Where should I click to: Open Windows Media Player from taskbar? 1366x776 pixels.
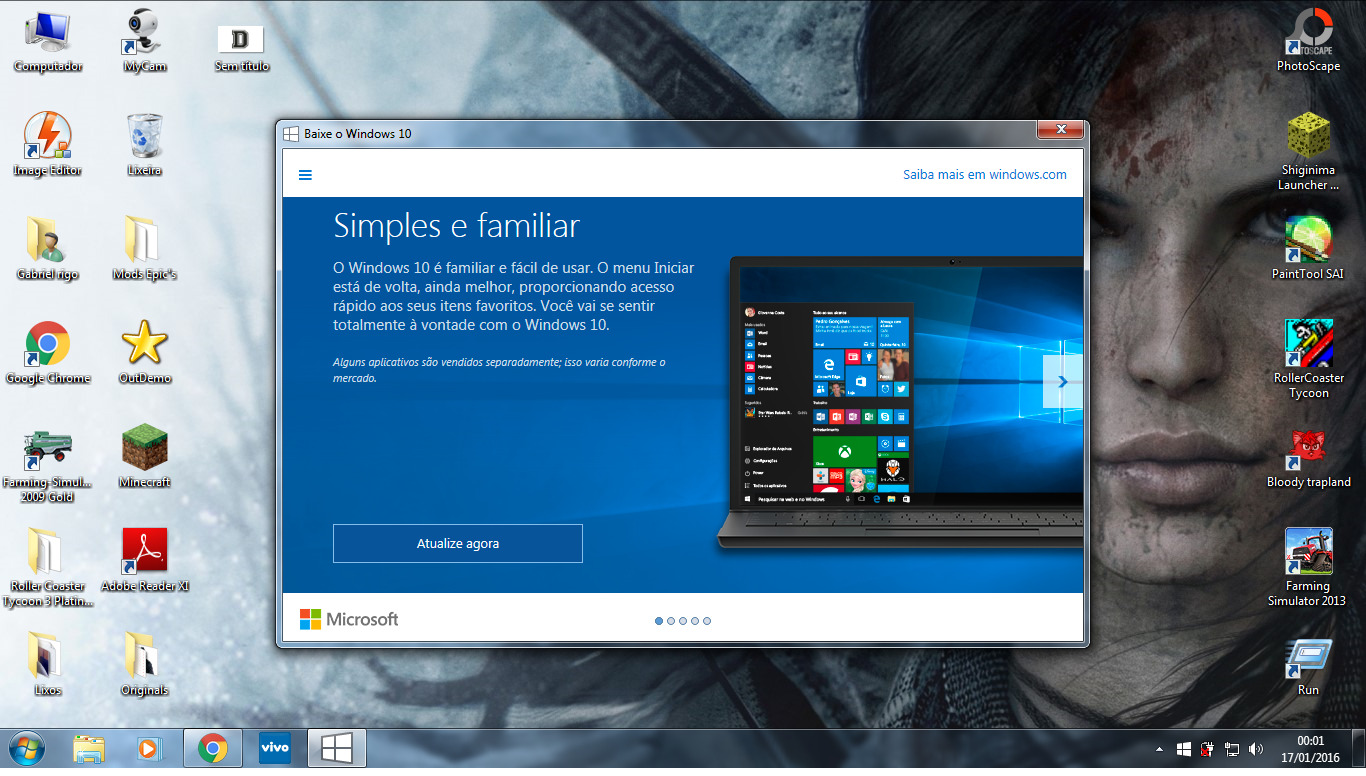[149, 748]
